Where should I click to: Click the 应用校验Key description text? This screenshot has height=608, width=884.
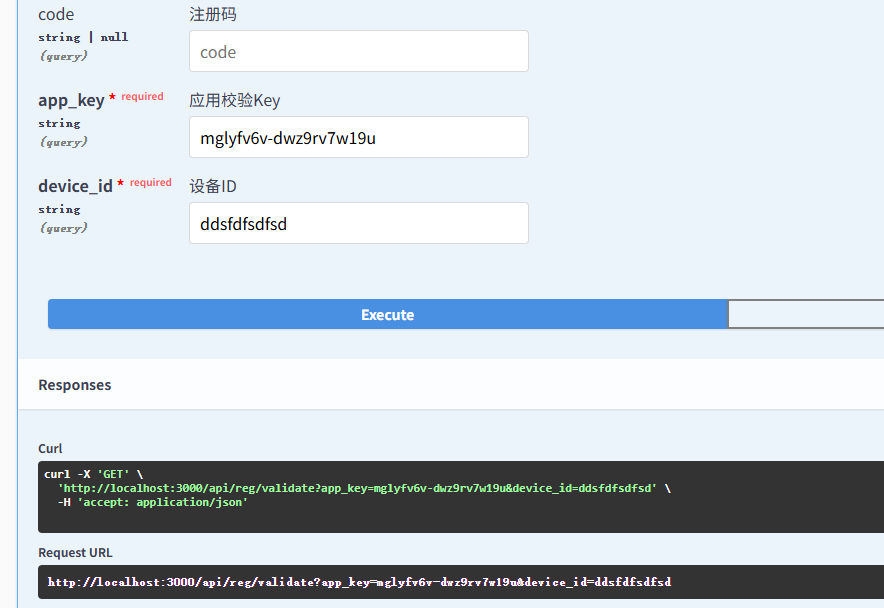click(235, 100)
